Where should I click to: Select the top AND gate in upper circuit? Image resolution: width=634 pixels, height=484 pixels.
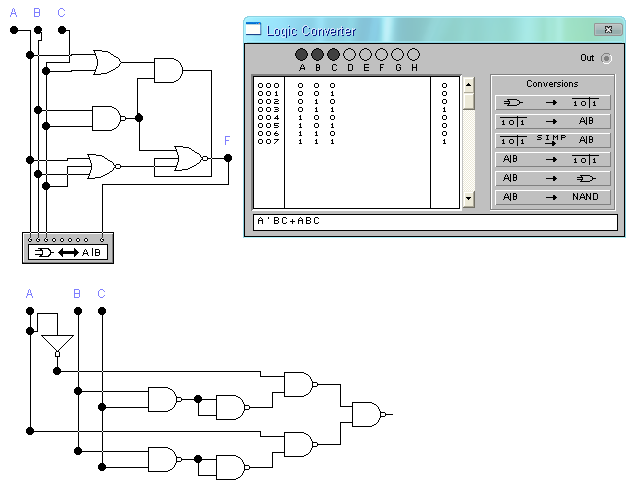168,71
